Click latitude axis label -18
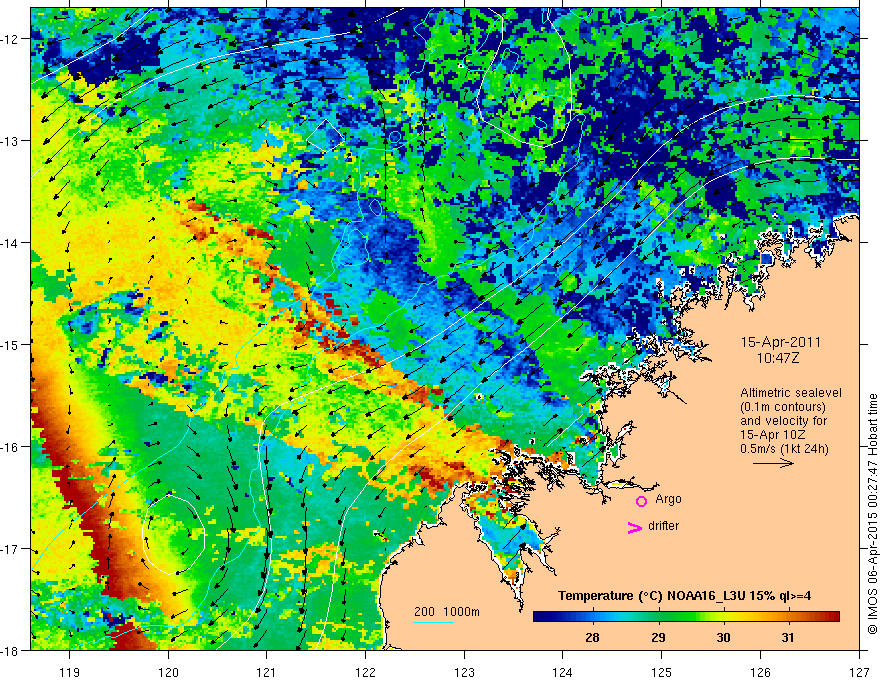The image size is (880, 680). click(10, 650)
